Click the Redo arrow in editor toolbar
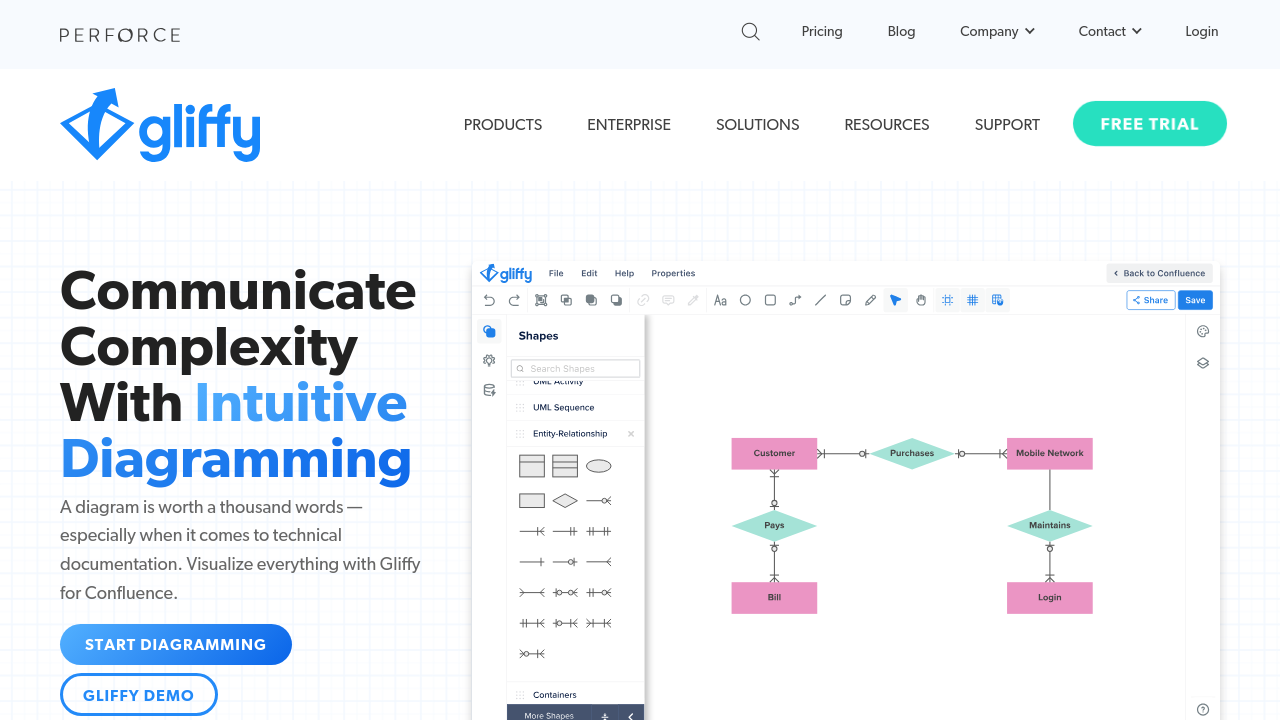Image resolution: width=1280 pixels, height=720 pixels. pos(514,300)
